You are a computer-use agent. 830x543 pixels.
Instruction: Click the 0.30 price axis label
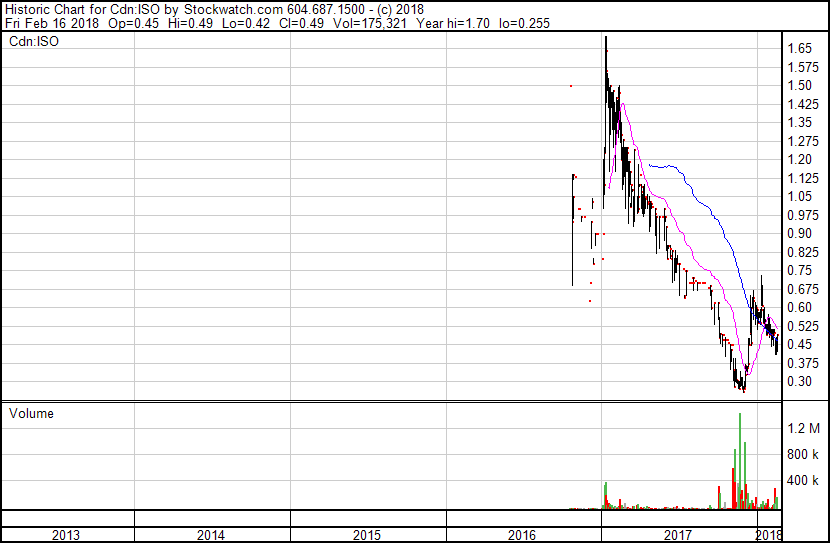(799, 382)
